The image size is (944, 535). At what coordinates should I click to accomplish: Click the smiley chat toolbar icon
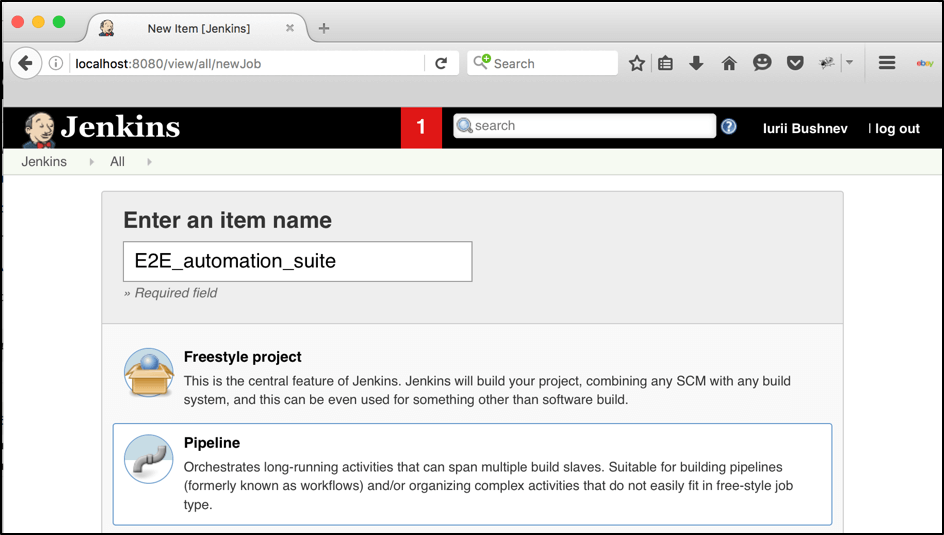click(x=762, y=63)
